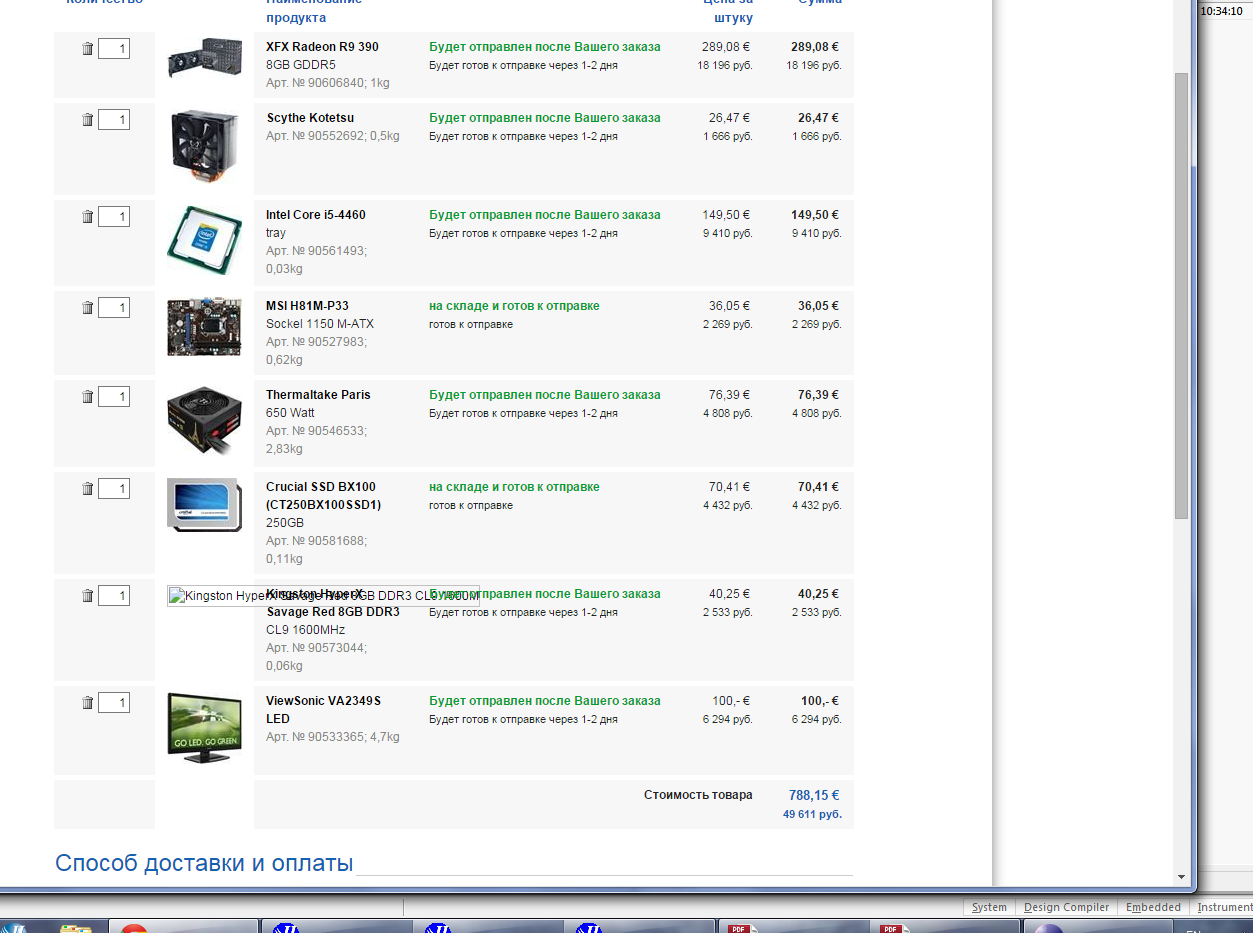Click total price 788,15 €
Viewport: 1253px width, 933px height.
(x=814, y=796)
